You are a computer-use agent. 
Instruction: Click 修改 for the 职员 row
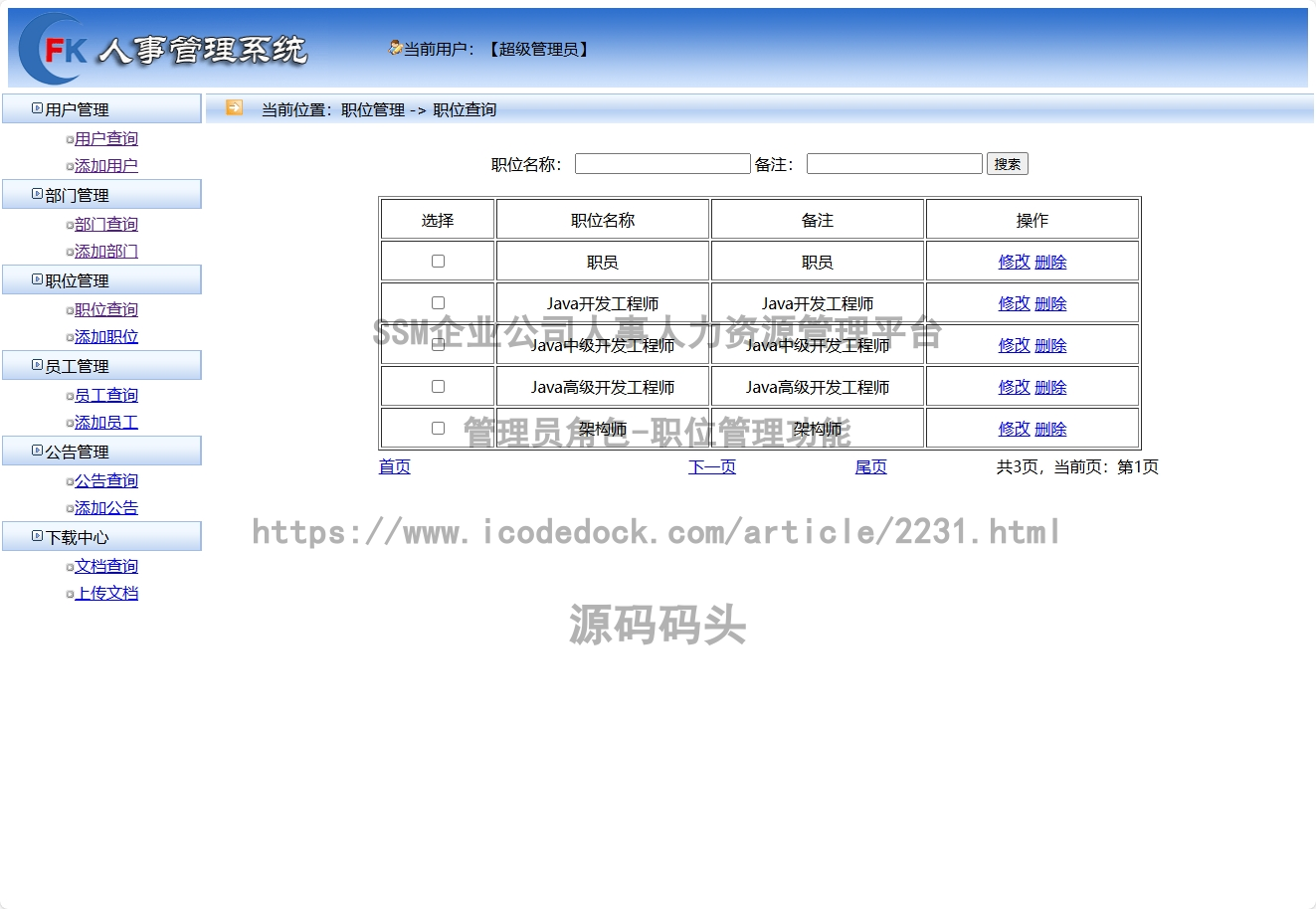coord(1015,262)
